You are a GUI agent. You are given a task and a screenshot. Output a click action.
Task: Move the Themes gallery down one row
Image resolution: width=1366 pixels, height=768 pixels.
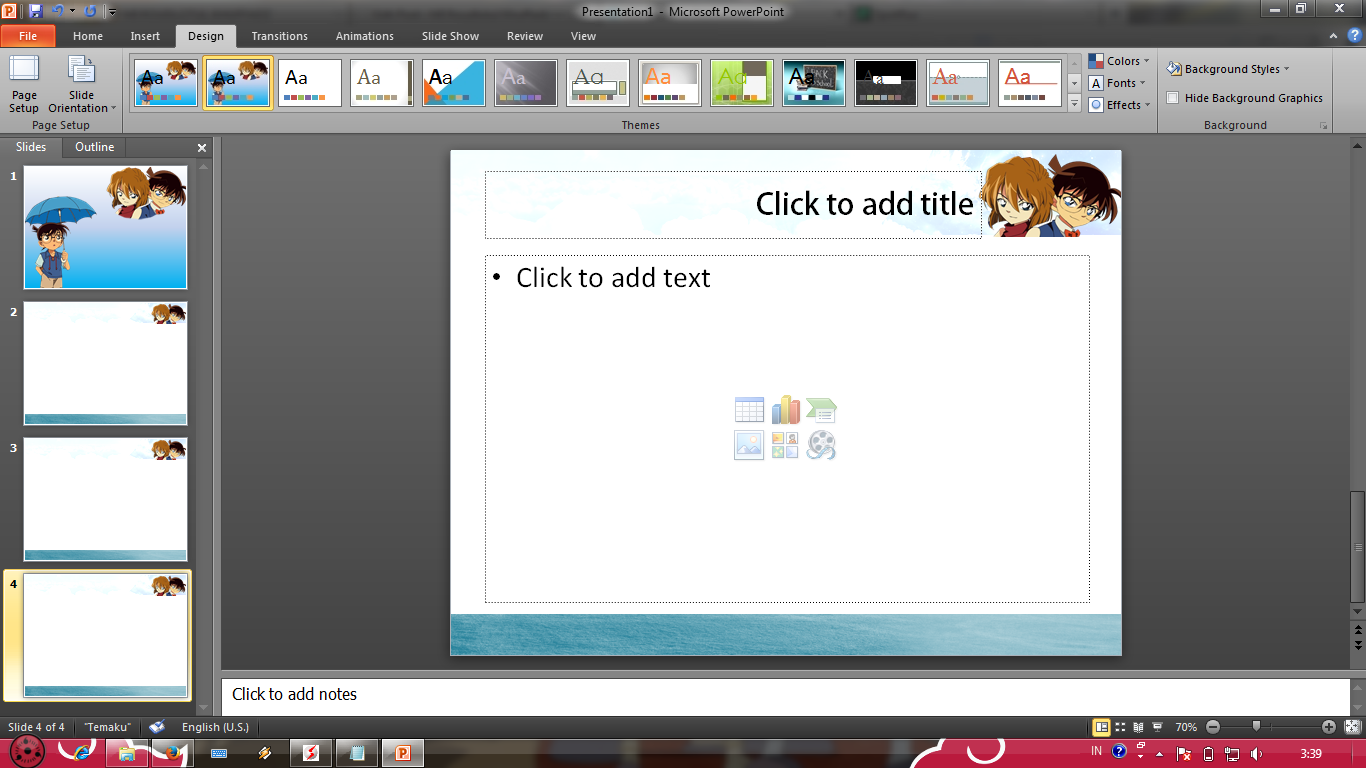pos(1075,83)
